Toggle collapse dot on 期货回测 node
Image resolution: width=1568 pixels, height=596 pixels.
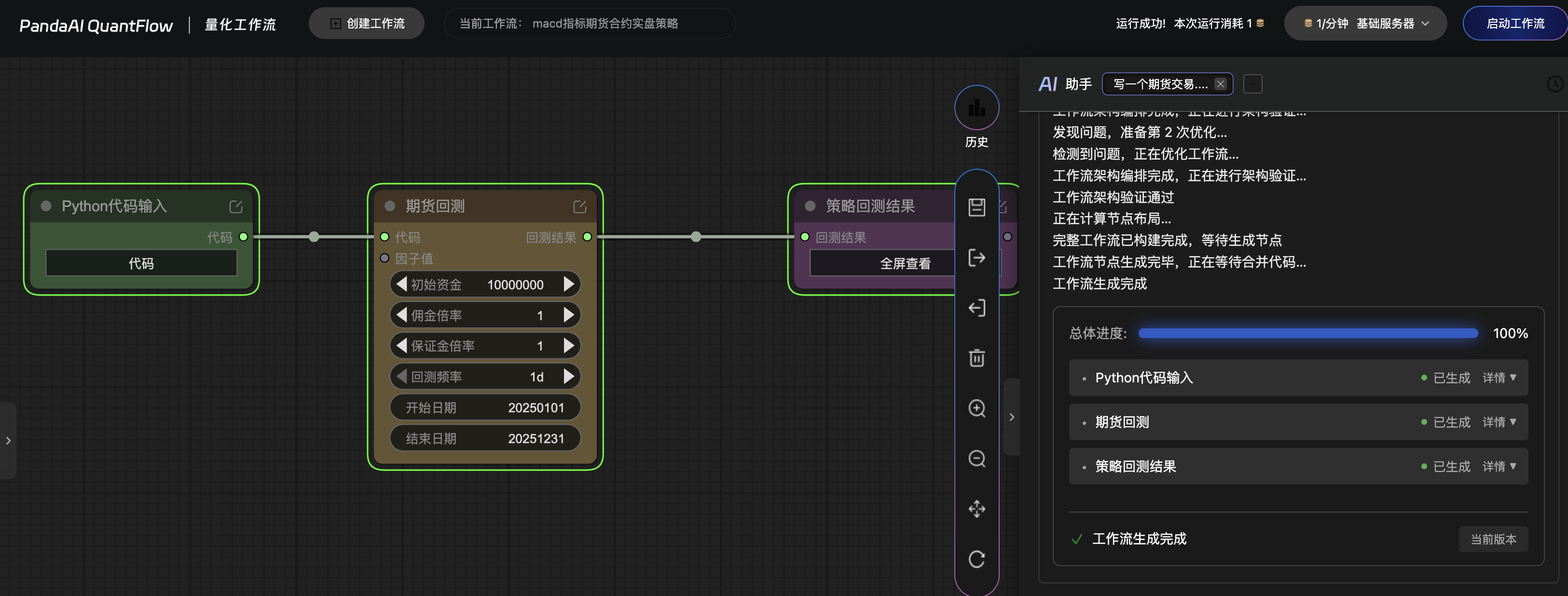tap(390, 206)
